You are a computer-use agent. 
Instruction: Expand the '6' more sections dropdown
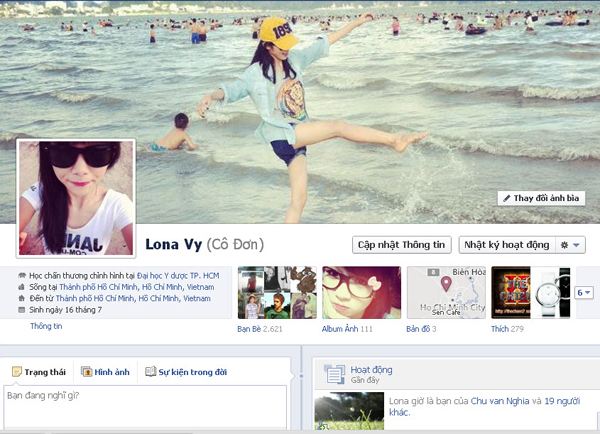point(584,293)
